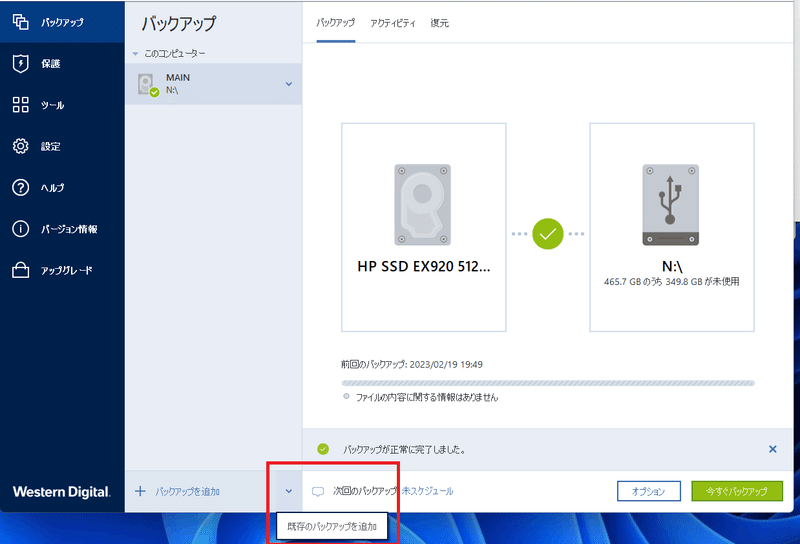The width and height of the screenshot is (800, 544).
Task: Click the アップグレード shopping bag icon
Action: (x=20, y=270)
